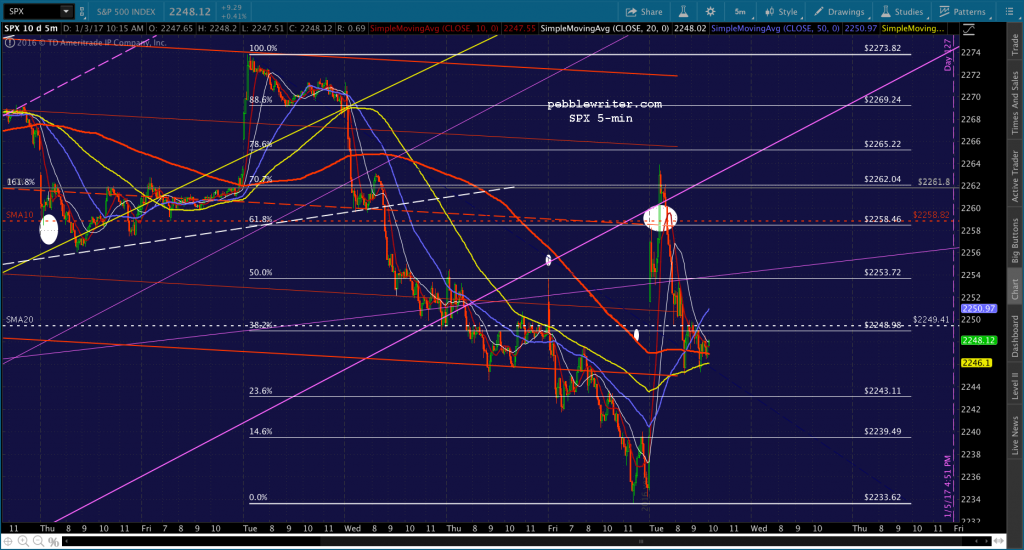Click the zoom out magnifier icon

point(39,542)
